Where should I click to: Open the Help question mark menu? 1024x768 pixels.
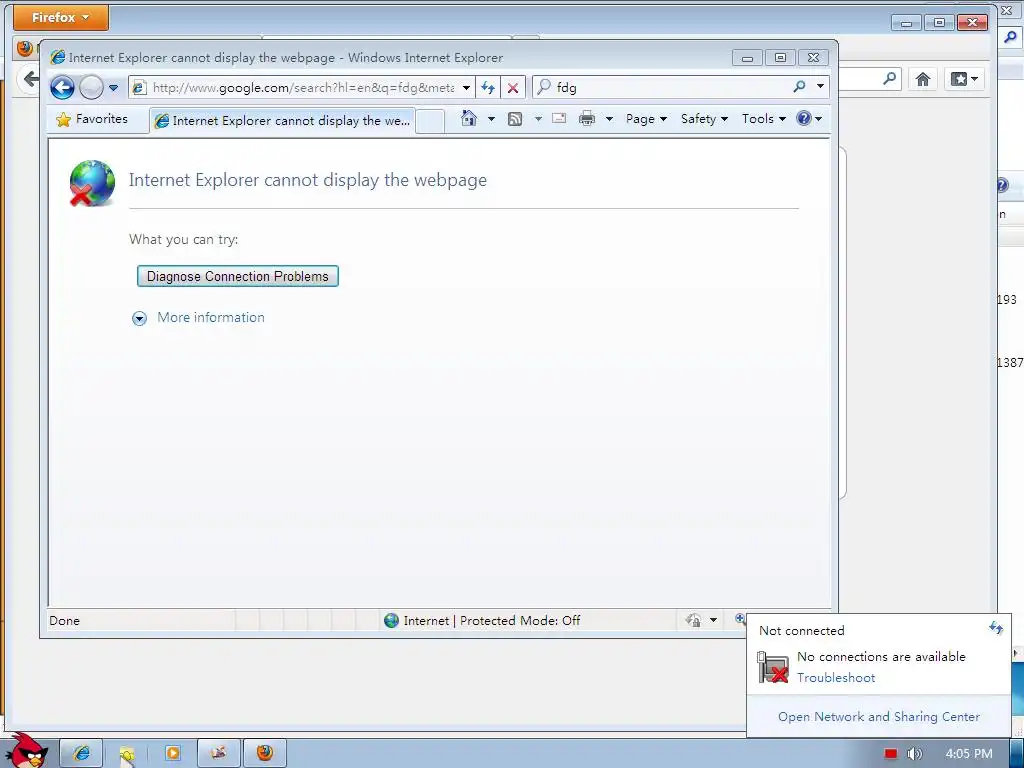tap(809, 118)
